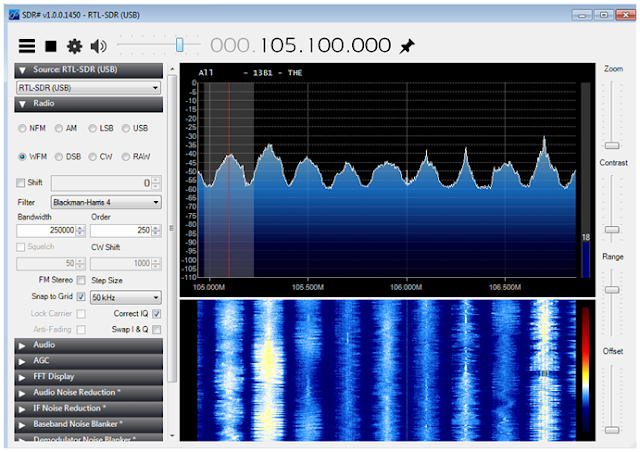Image resolution: width=640 pixels, height=452 pixels.
Task: Choose USB demodulation mode
Action: (x=125, y=128)
